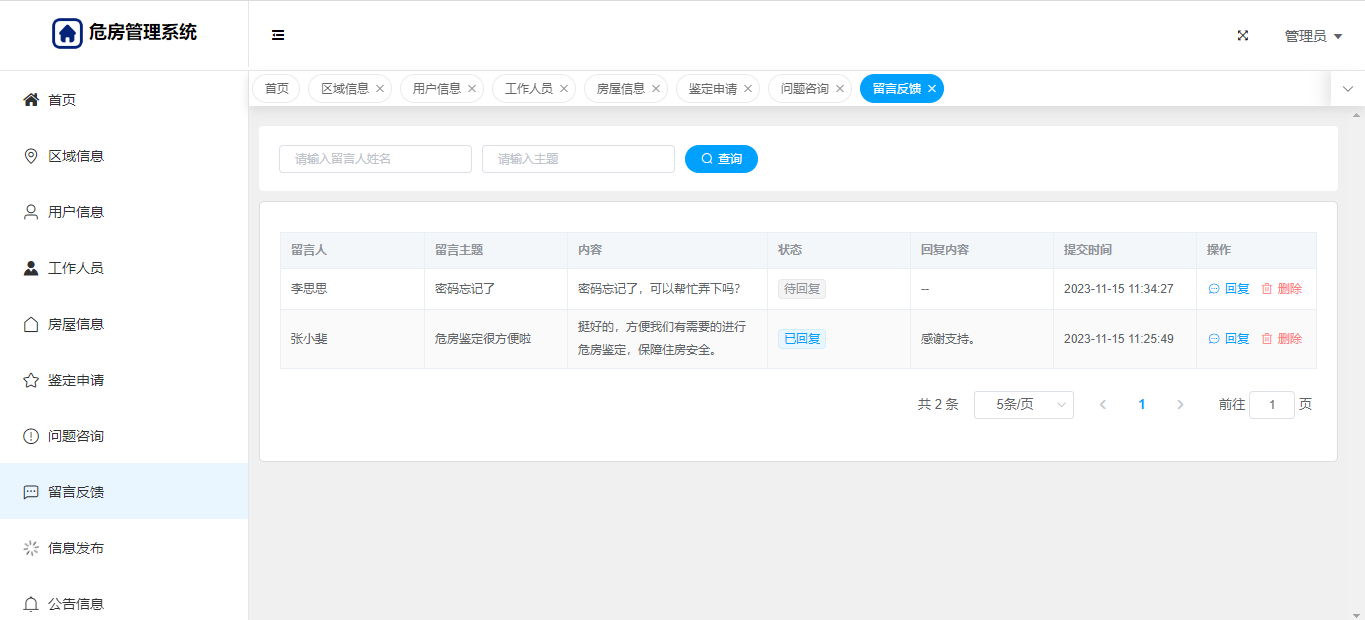Open 问题咨询 in the sidebar

point(76,436)
